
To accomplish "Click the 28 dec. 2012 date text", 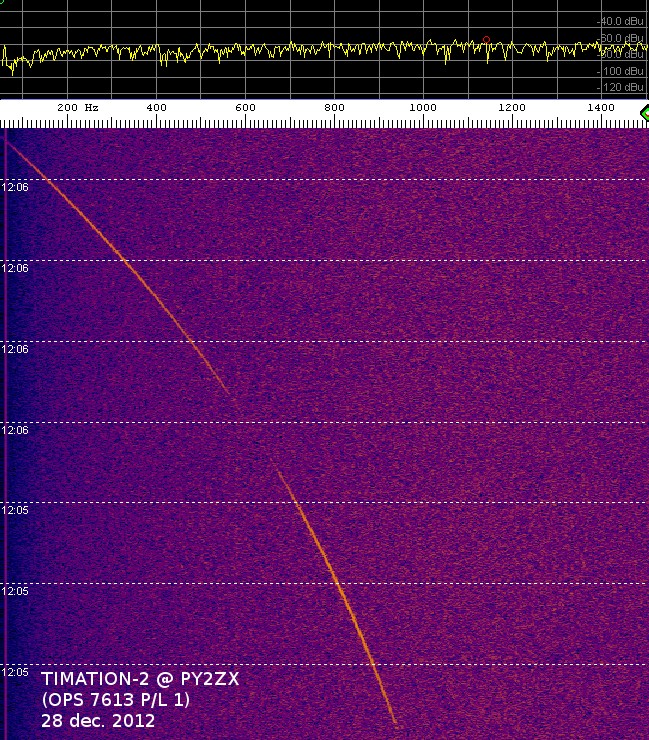I will 98,720.
